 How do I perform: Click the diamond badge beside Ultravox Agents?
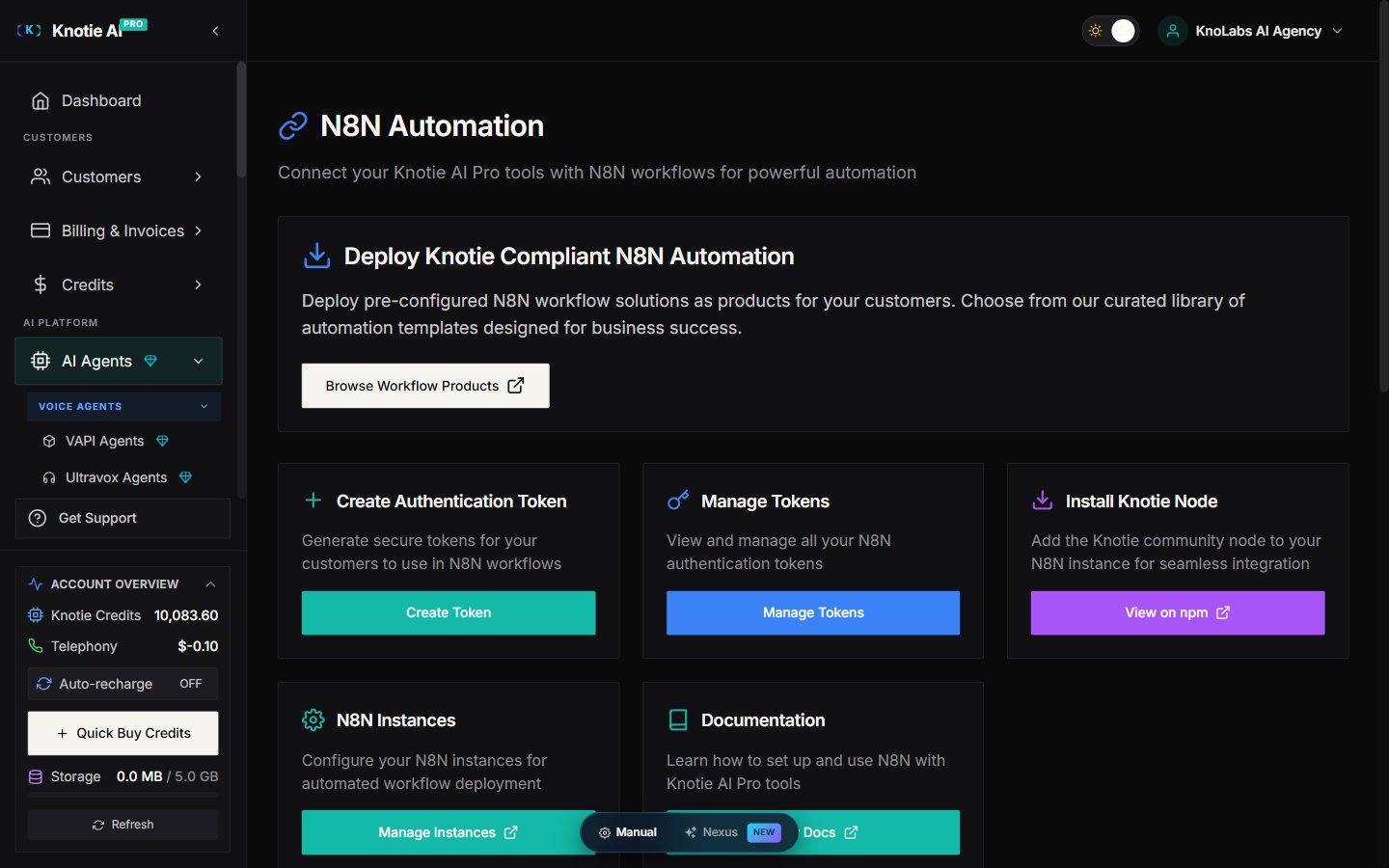click(185, 477)
